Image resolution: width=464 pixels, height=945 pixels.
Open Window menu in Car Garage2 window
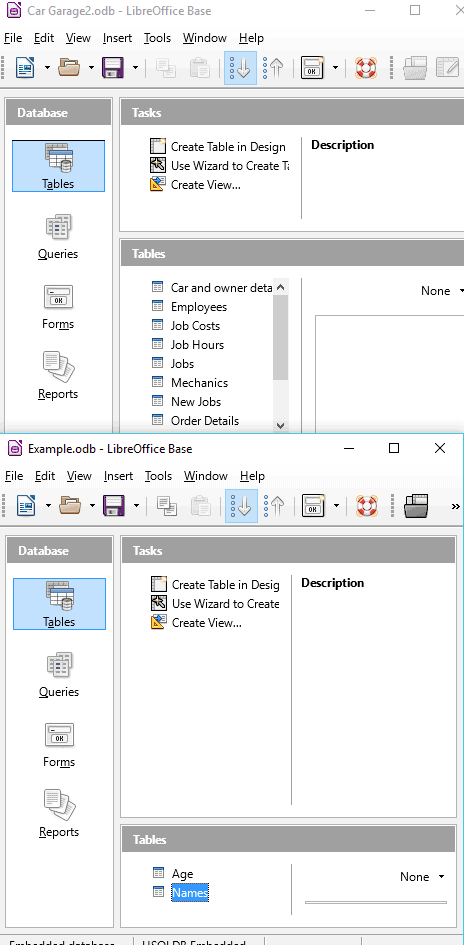tap(205, 38)
